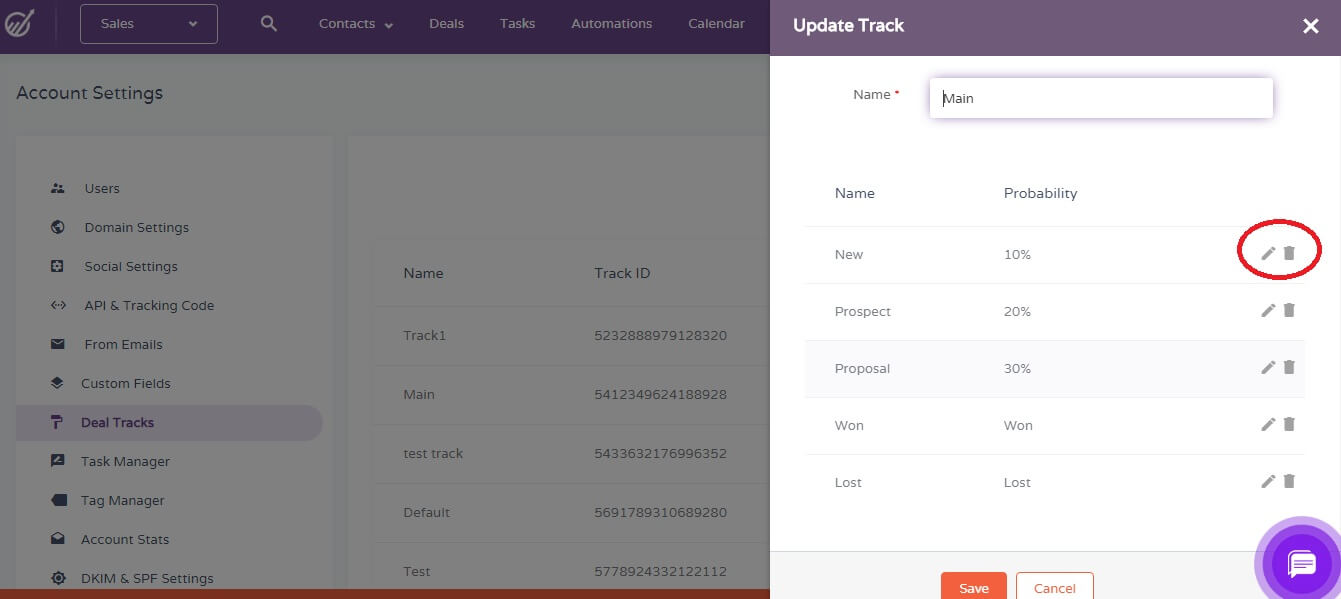Delete the Prospect stage with the trash icon
Image resolution: width=1341 pixels, height=599 pixels.
tap(1289, 310)
